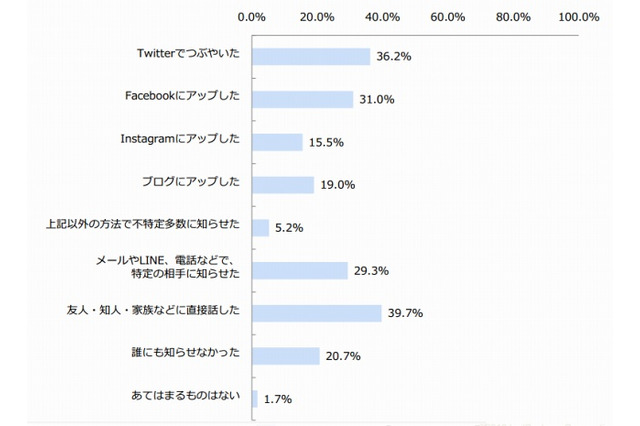Click the 100.0% axis label

pyautogui.click(x=578, y=17)
